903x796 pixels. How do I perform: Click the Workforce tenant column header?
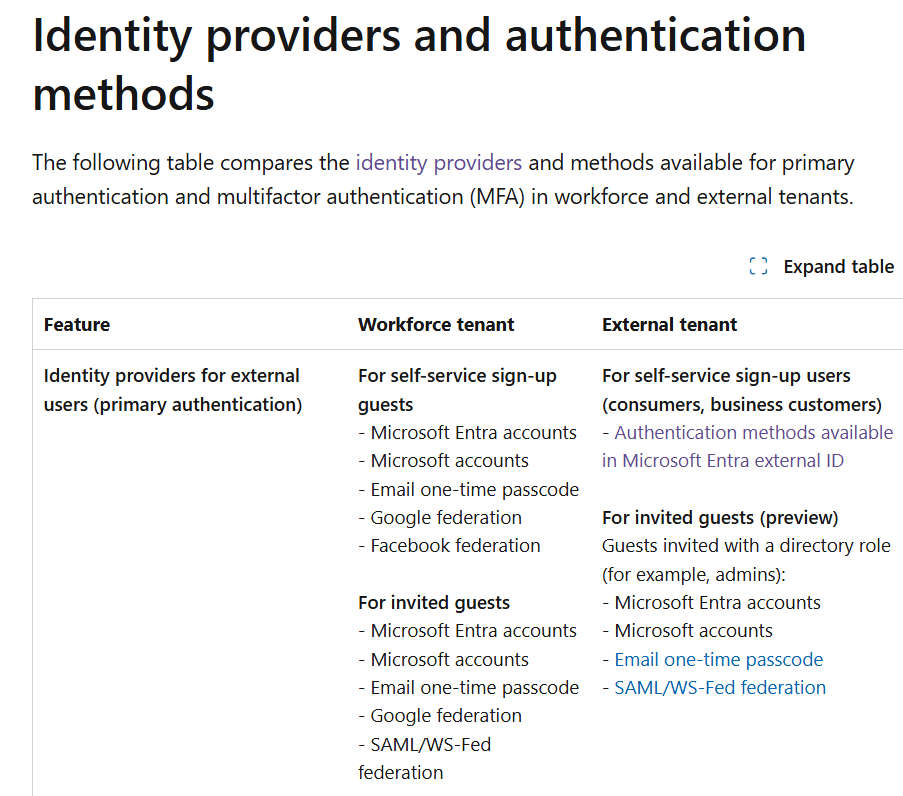coord(436,325)
